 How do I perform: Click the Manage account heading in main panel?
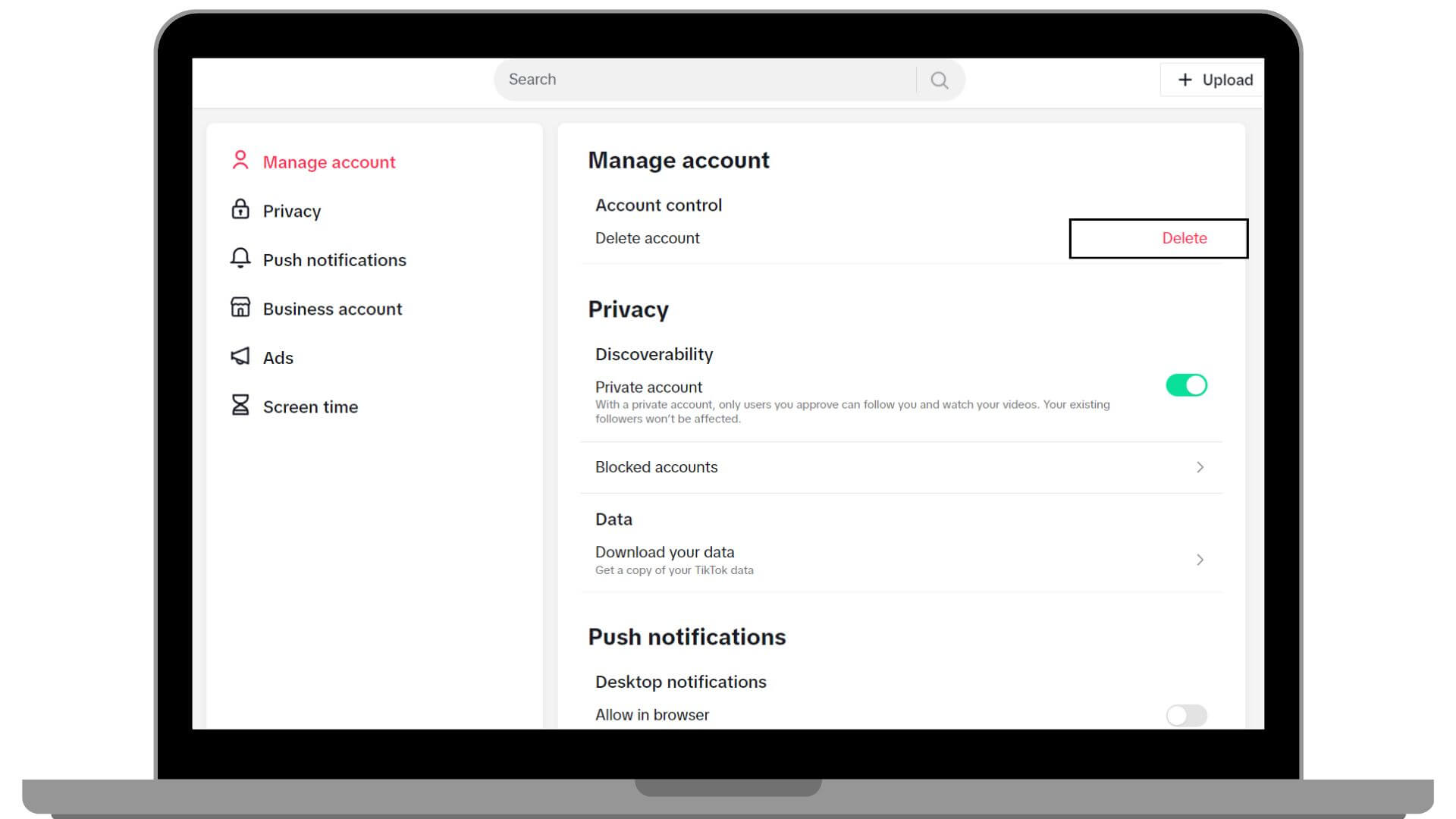click(679, 160)
